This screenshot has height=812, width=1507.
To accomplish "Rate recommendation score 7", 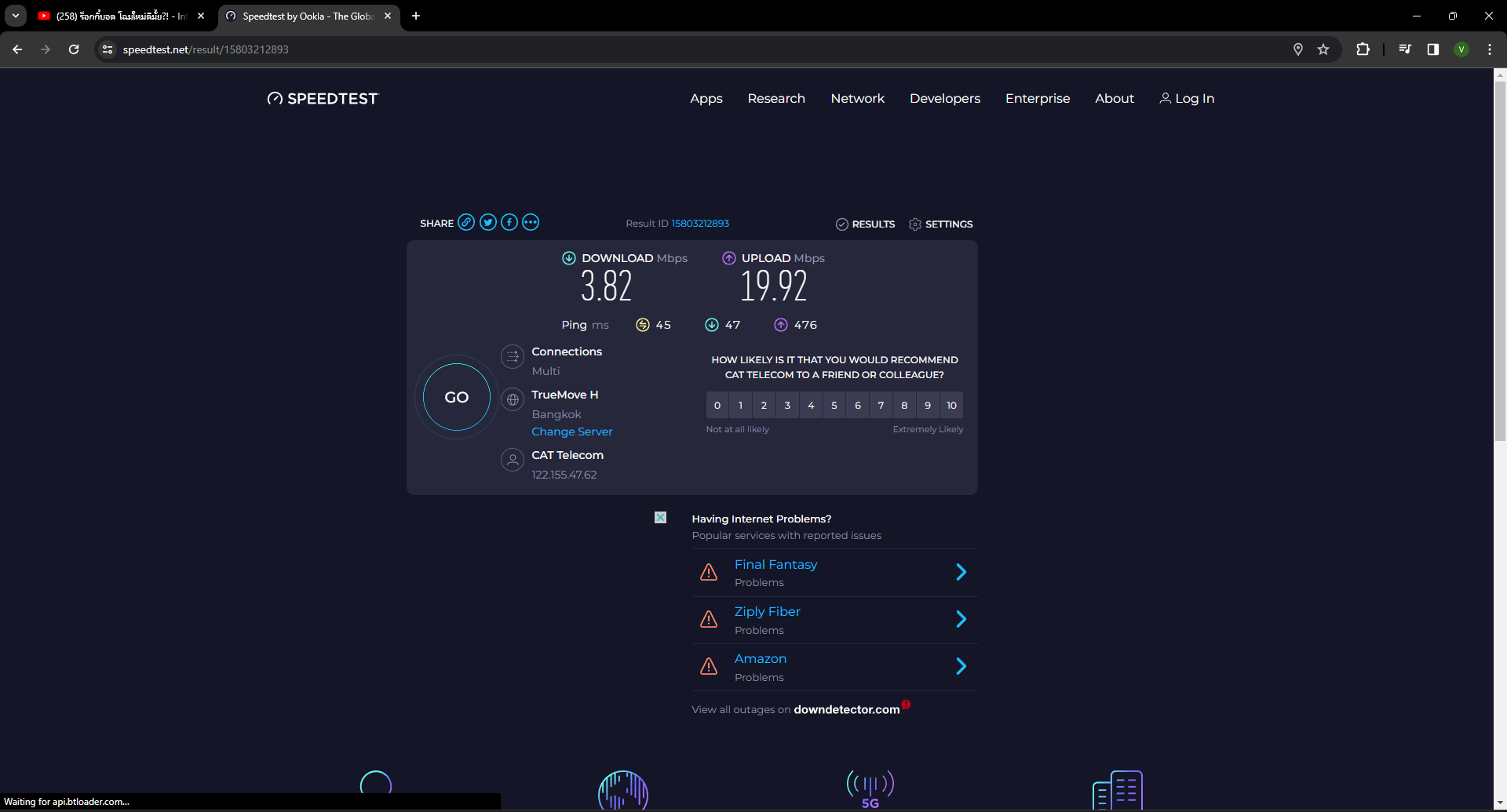I will tap(881, 406).
